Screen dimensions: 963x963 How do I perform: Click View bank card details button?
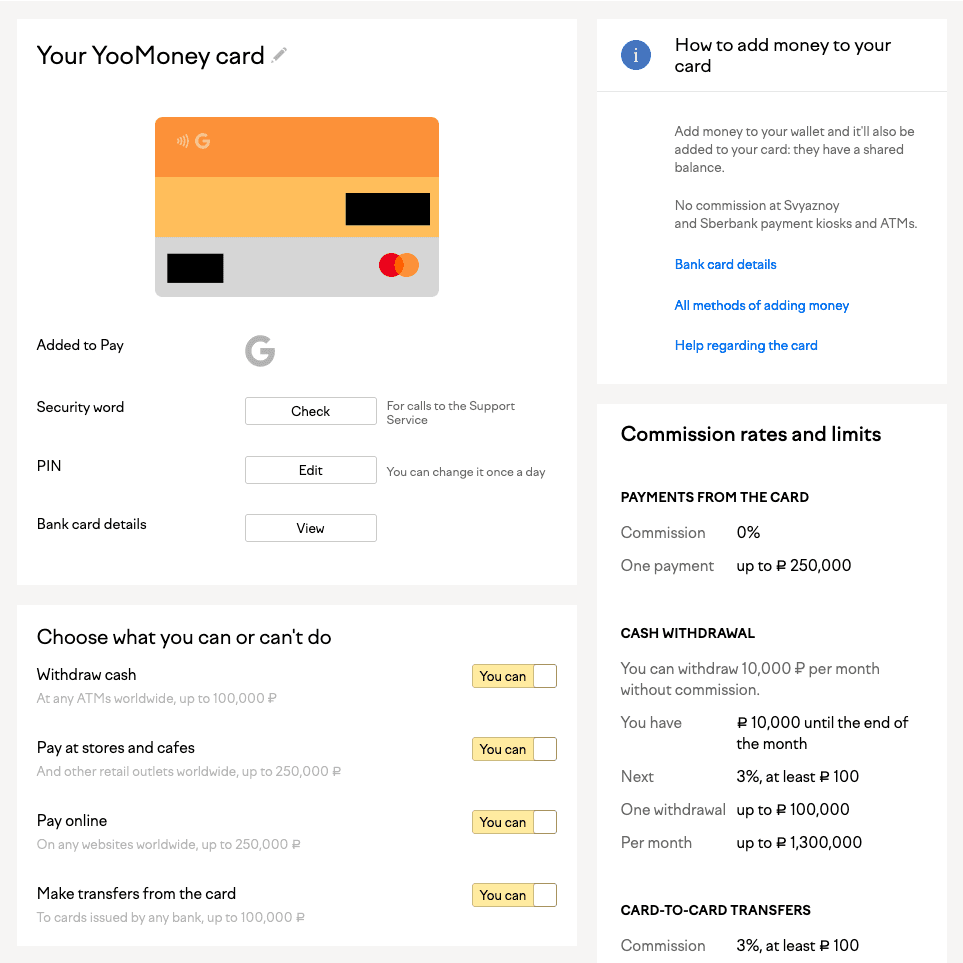pos(311,528)
